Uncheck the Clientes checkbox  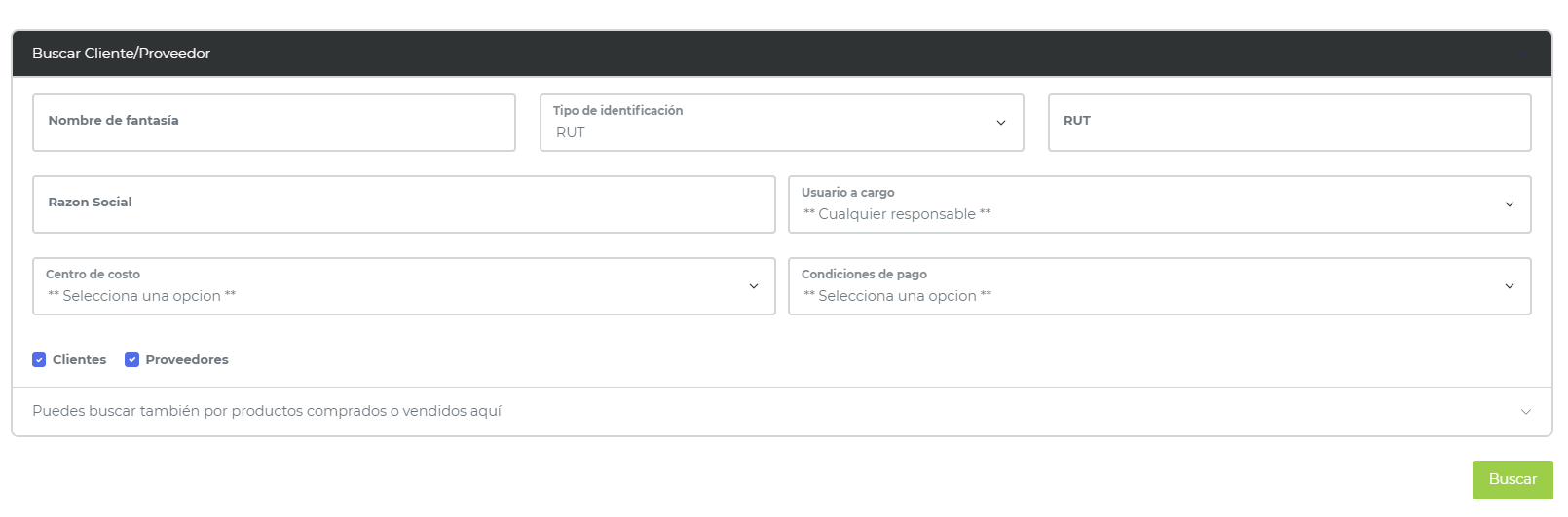tap(39, 360)
